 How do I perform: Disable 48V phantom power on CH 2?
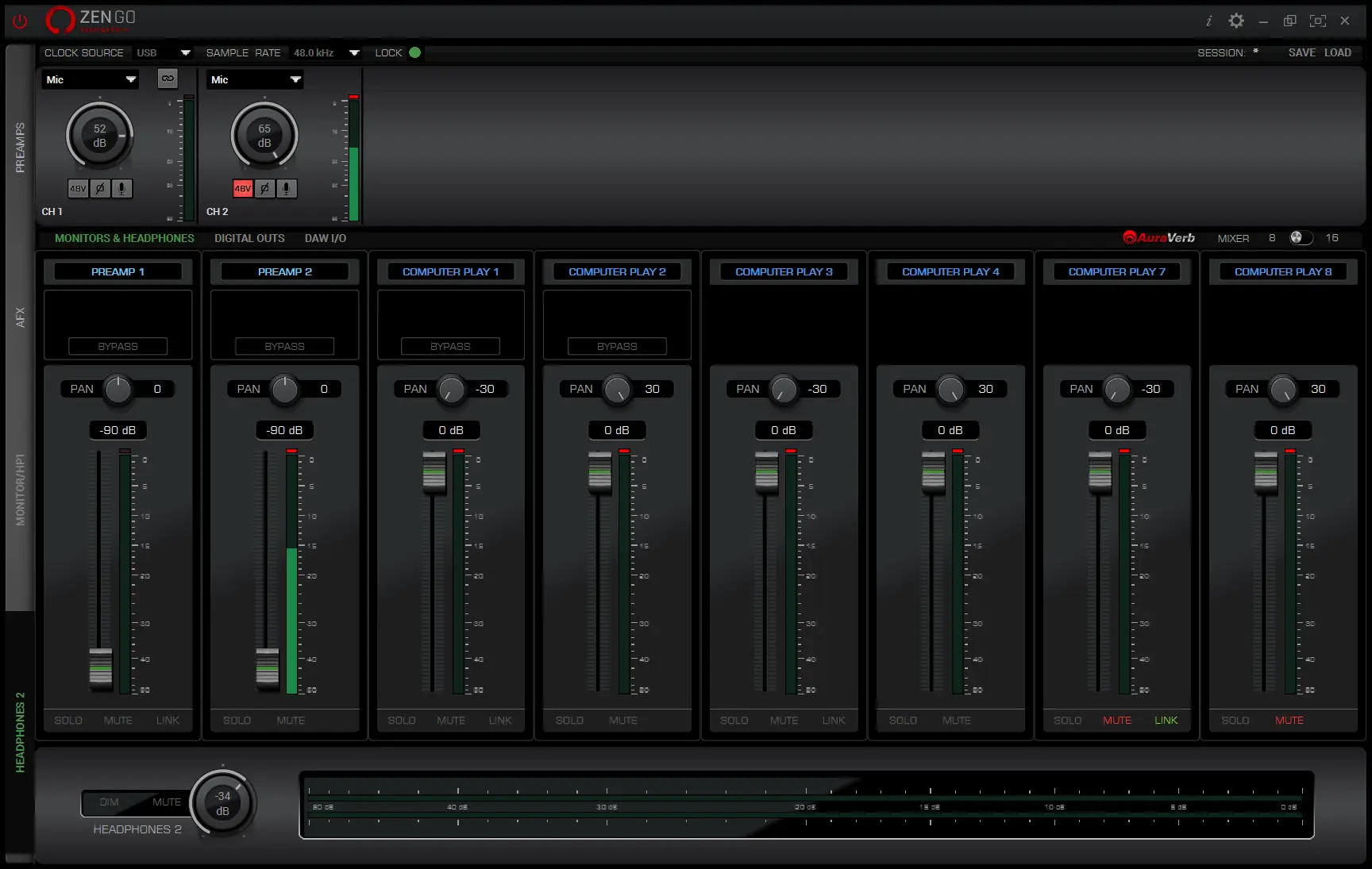243,189
